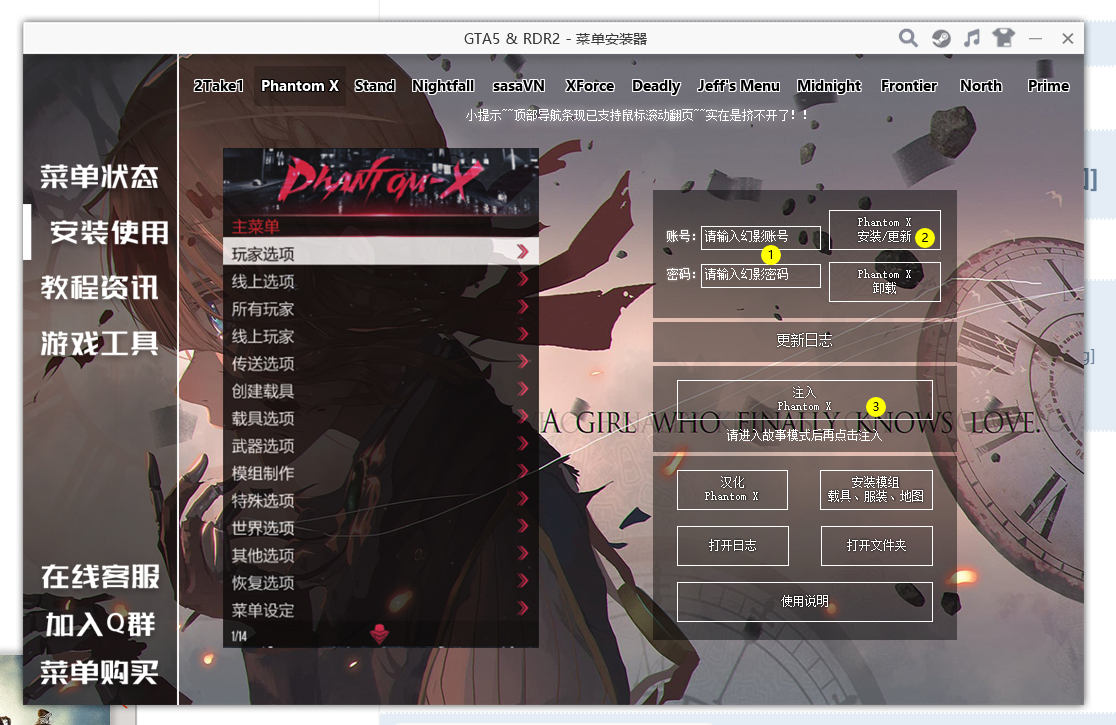This screenshot has width=1116, height=725.
Task: Expand the 玩家选项 chevron arrow
Action: pos(523,252)
